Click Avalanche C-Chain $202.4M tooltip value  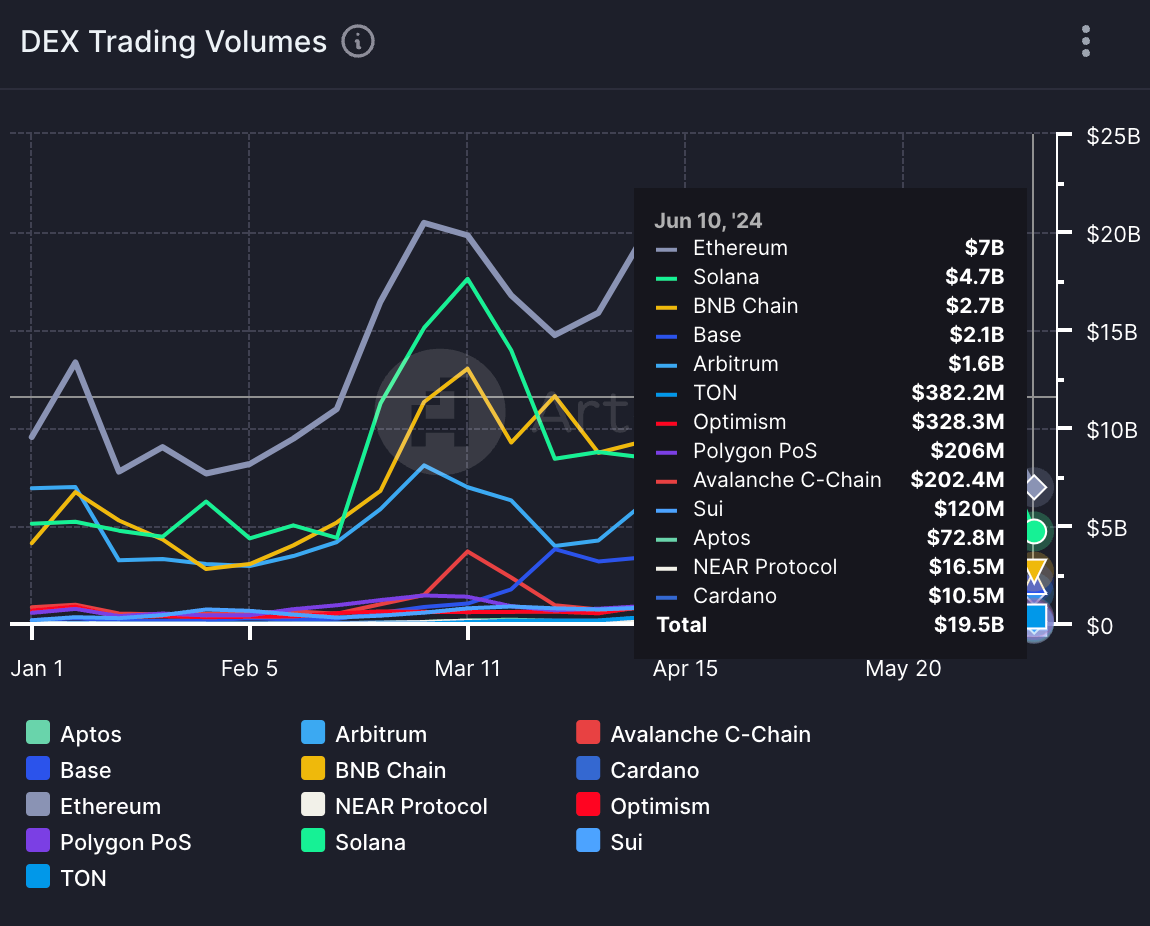click(957, 479)
